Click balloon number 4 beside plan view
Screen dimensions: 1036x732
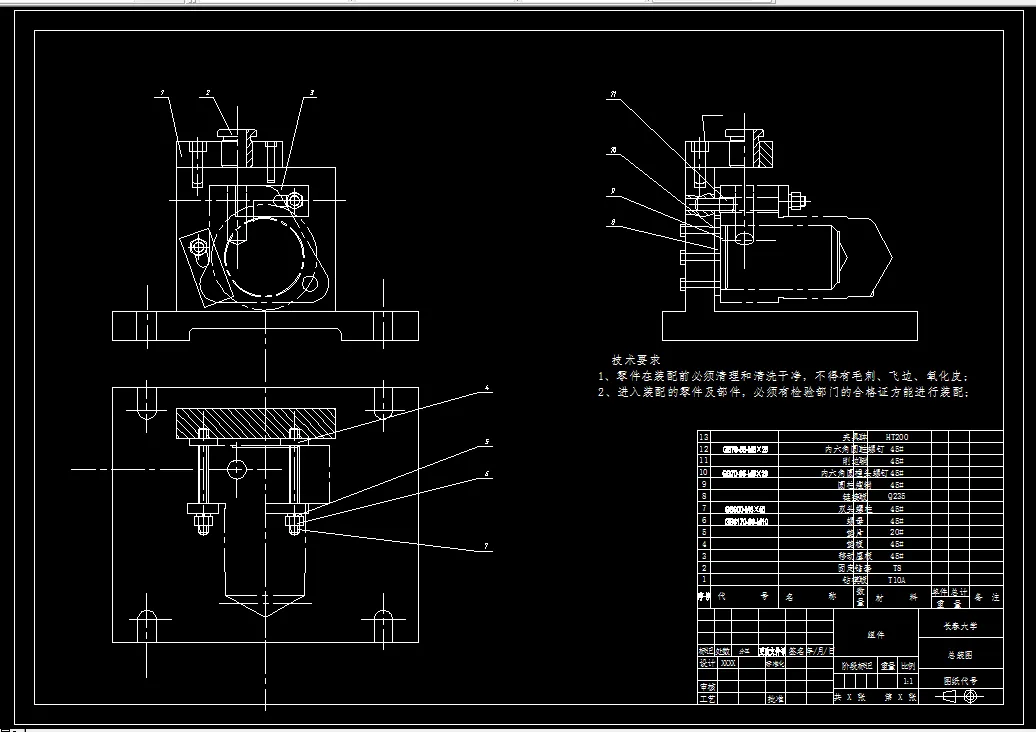click(x=487, y=388)
